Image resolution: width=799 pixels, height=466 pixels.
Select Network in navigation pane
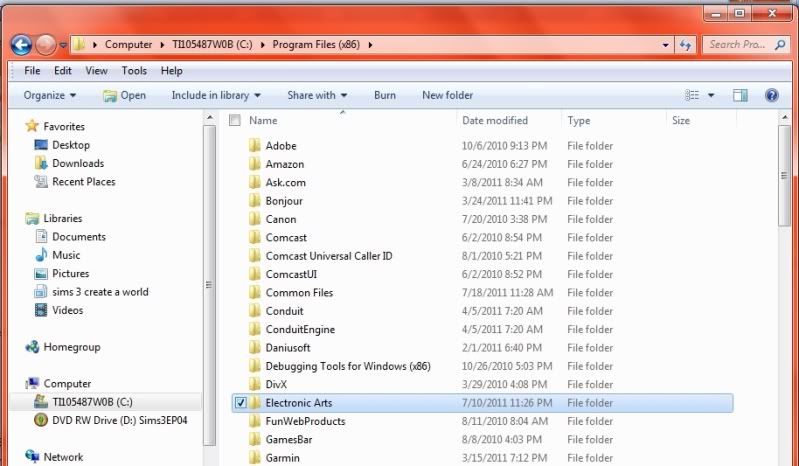[63, 457]
